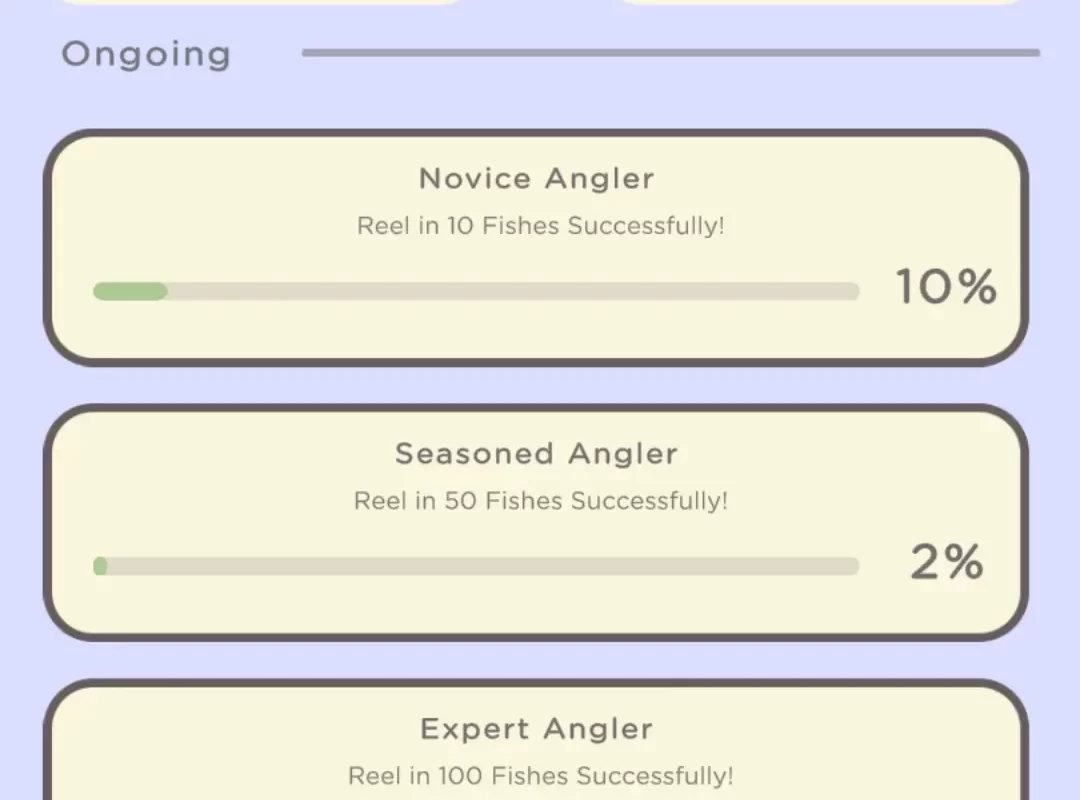Click the unfilled track of Seasoned Angler progress bar
The width and height of the screenshot is (1080, 800).
(x=480, y=566)
